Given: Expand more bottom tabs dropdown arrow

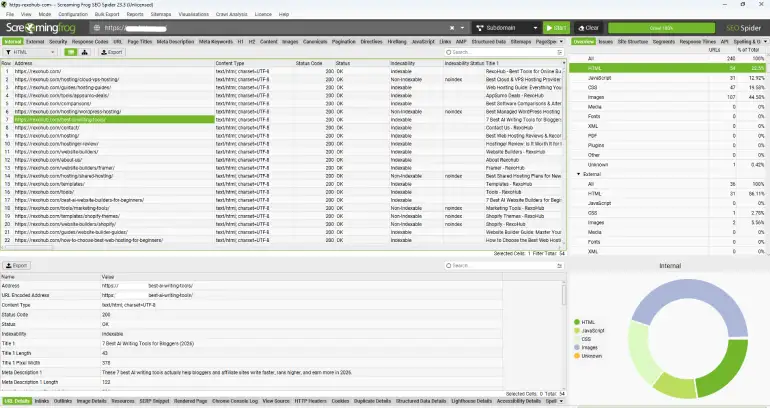Looking at the screenshot, I should coord(561,401).
